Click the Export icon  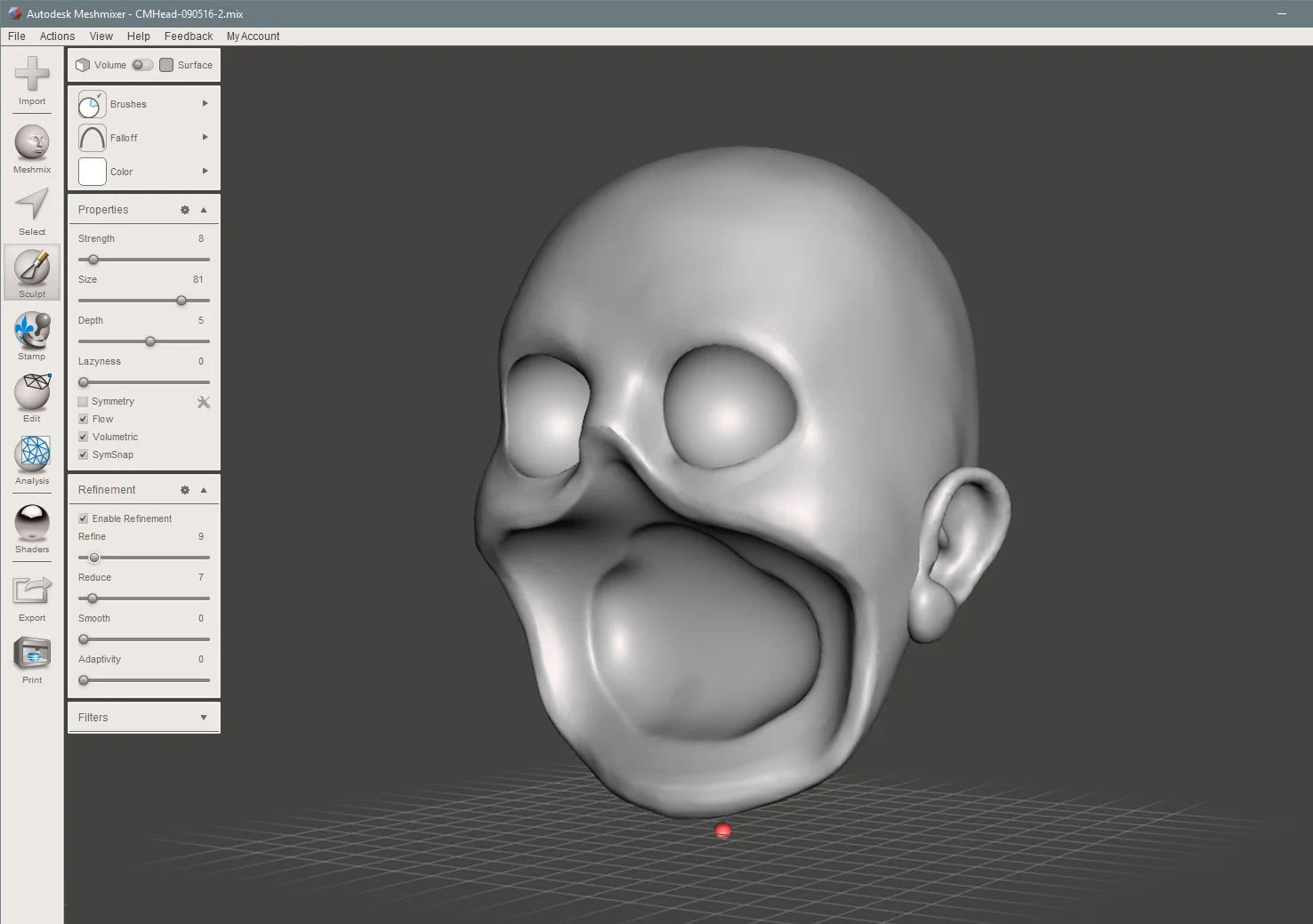point(32,591)
